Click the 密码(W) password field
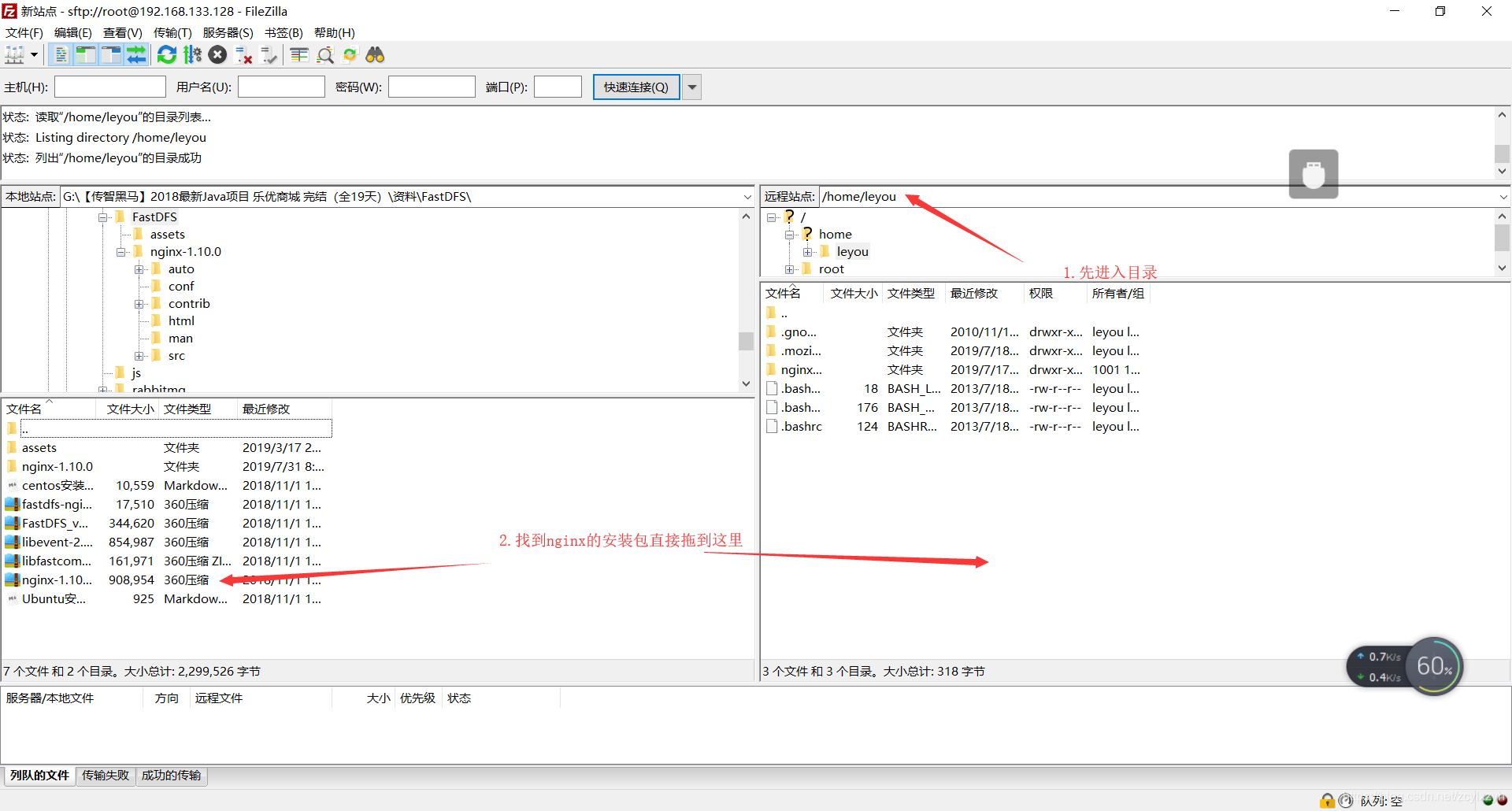 click(432, 87)
